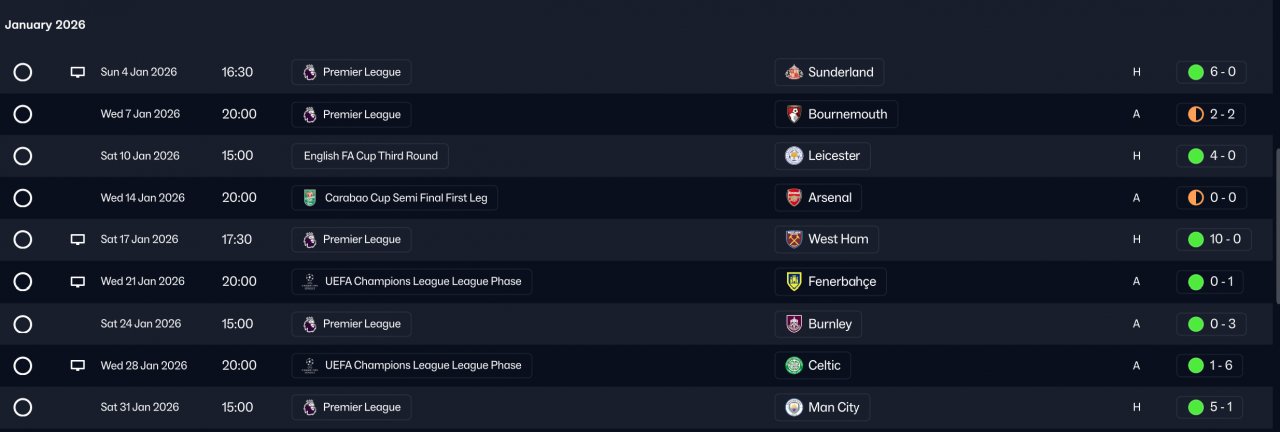The image size is (1280, 432).
Task: Select the radio circle for the Arsenal fixture
Action: click(23, 198)
